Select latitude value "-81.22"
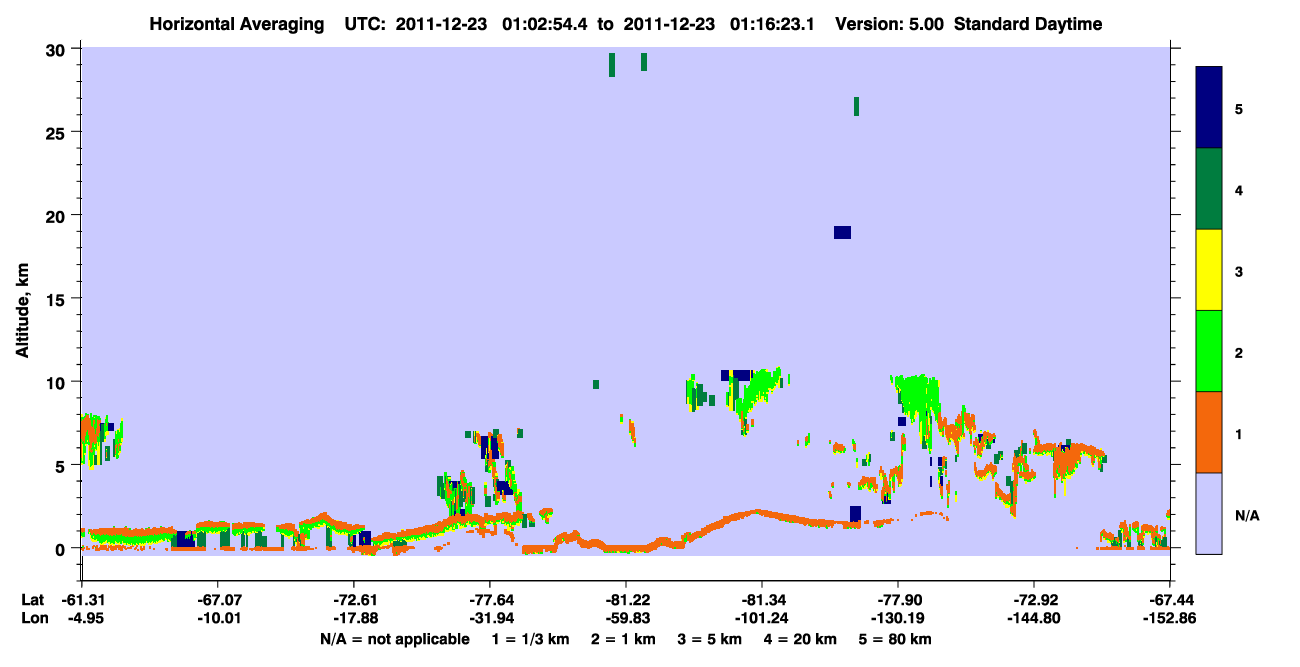The height and width of the screenshot is (667, 1300). (x=625, y=600)
